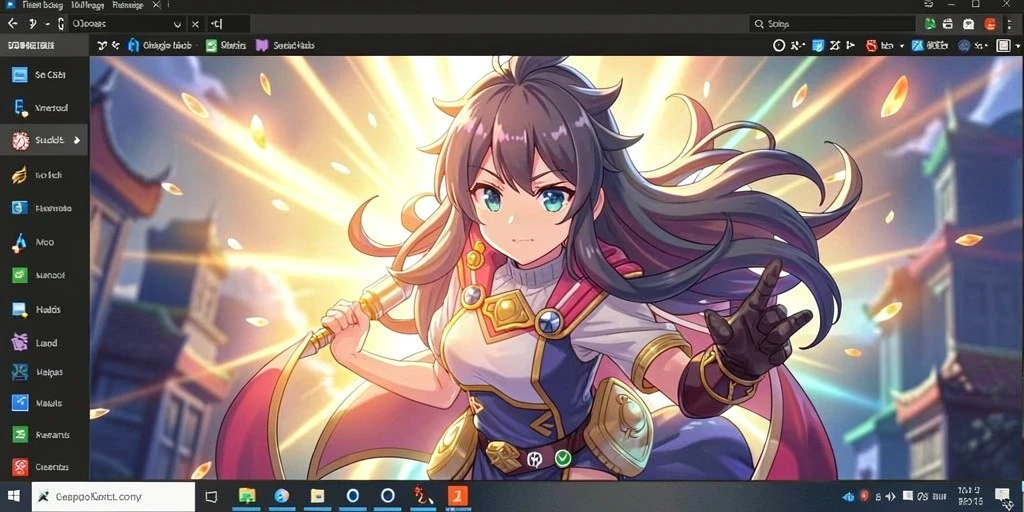Open Task View from the taskbar
This screenshot has height=512, width=1024.
(x=211, y=496)
